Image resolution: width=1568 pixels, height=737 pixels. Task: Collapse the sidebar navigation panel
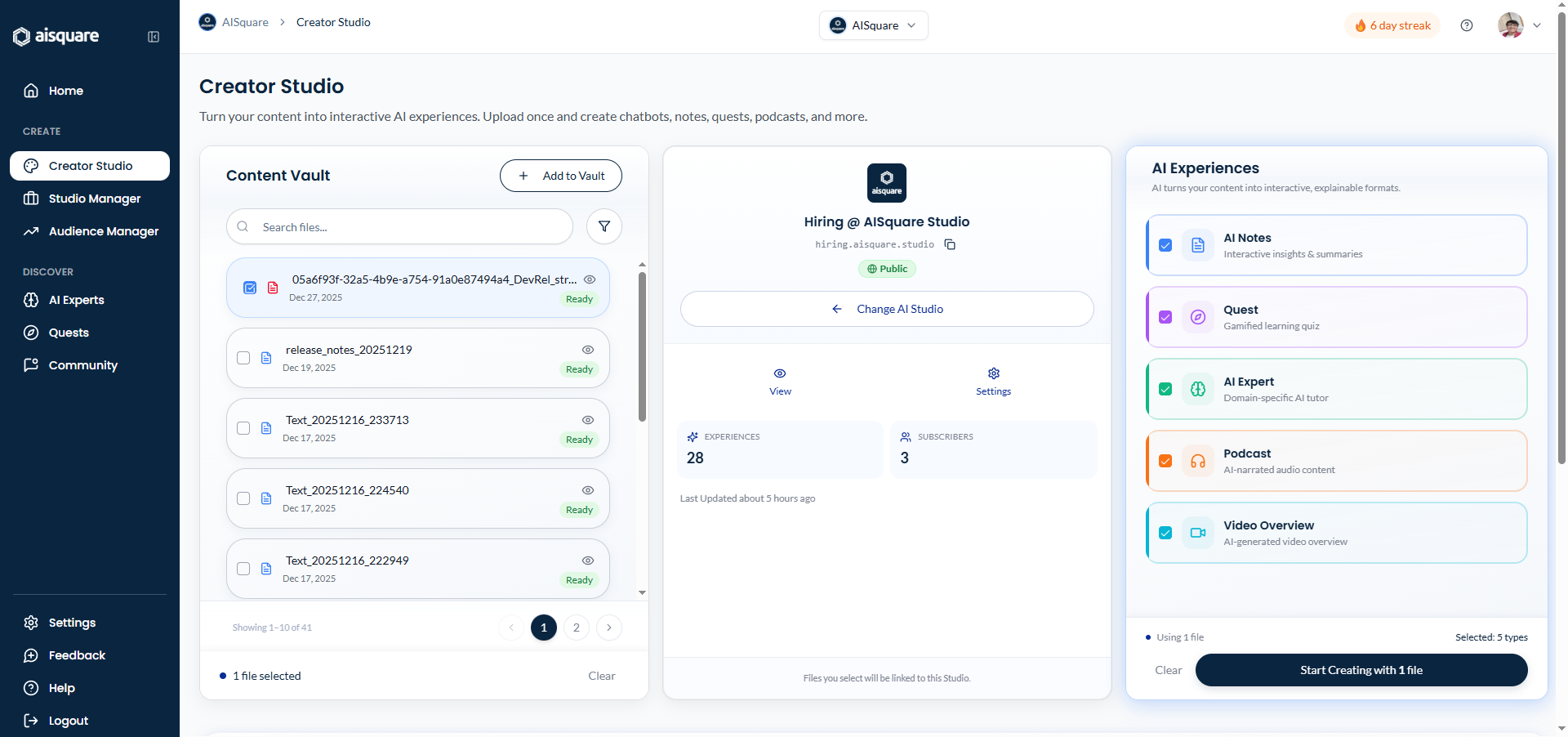(x=153, y=37)
